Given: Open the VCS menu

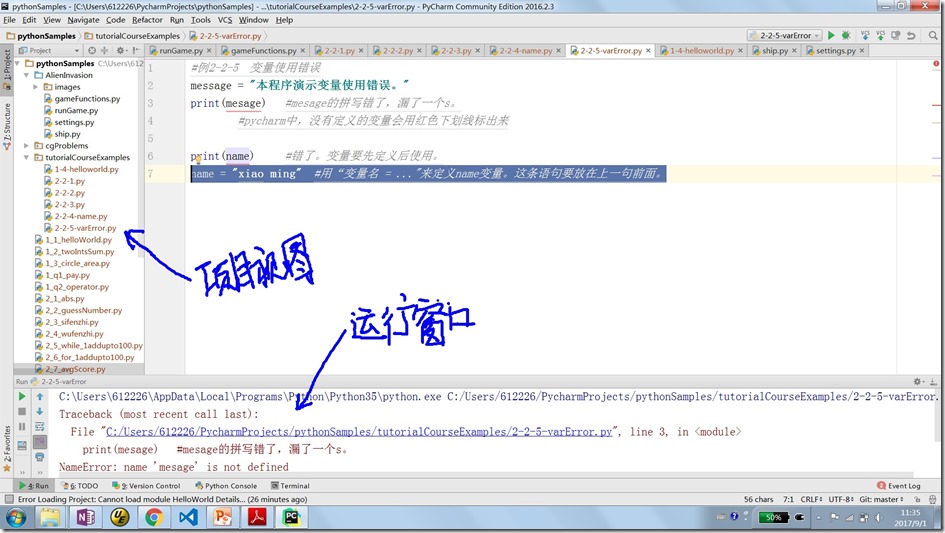Looking at the screenshot, I should pyautogui.click(x=225, y=20).
